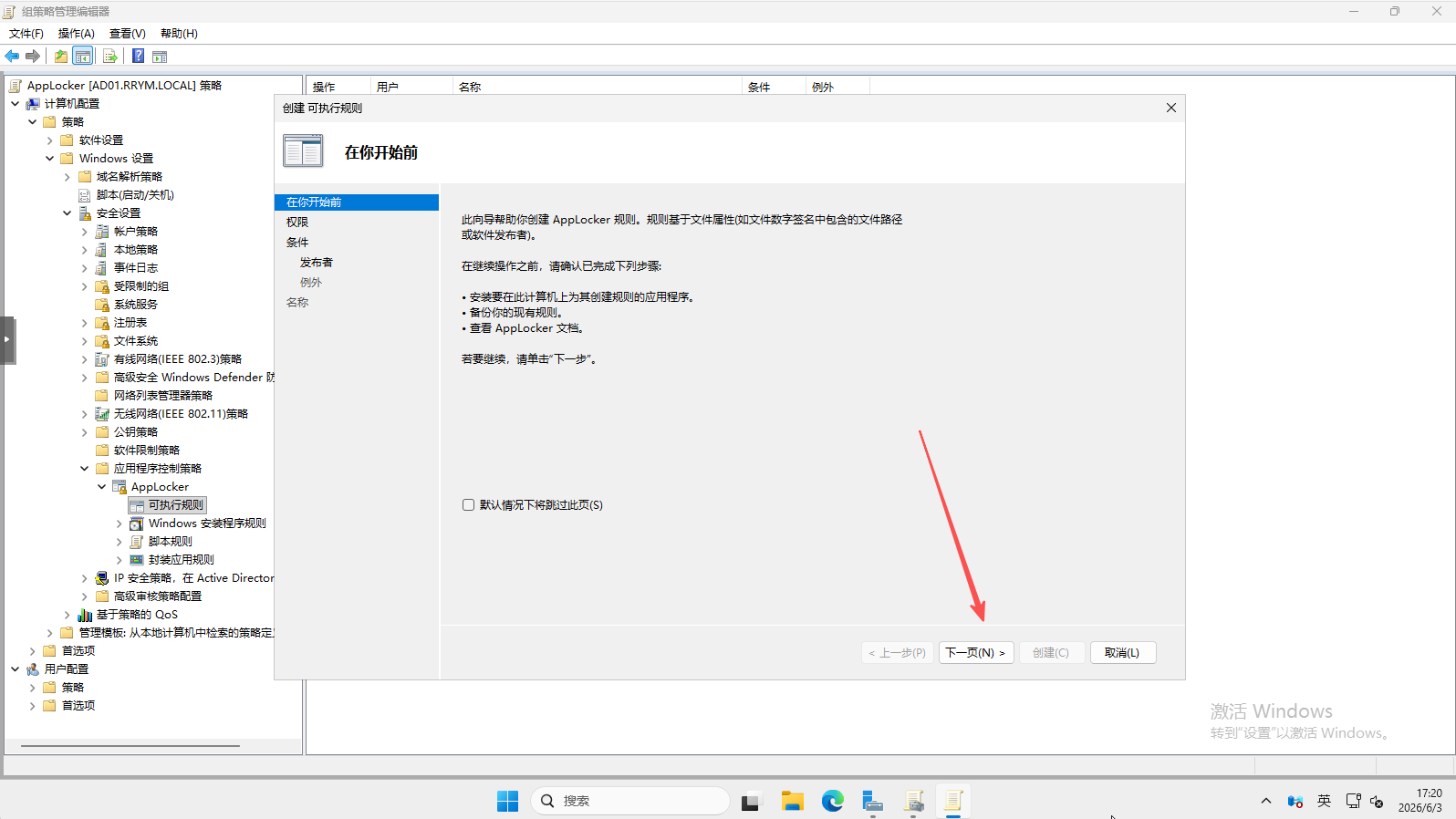Expand the 软件设置 tree node
The height and width of the screenshot is (819, 1456).
point(50,140)
